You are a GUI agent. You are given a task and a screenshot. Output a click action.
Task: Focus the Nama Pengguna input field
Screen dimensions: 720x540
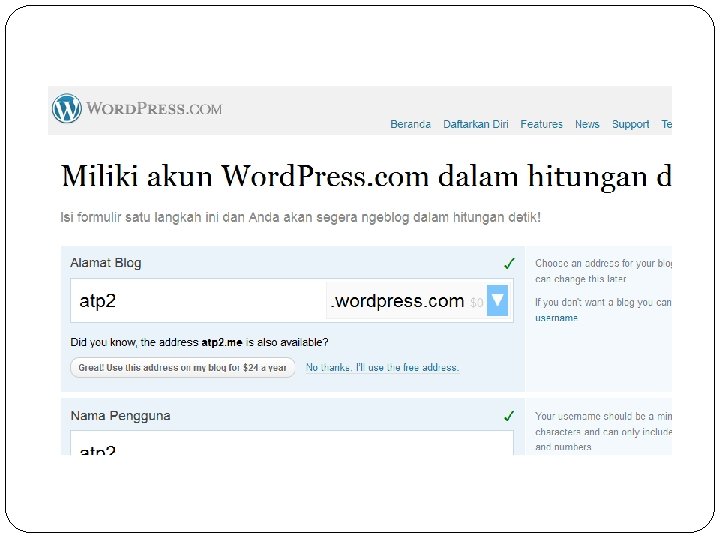pyautogui.click(x=292, y=443)
